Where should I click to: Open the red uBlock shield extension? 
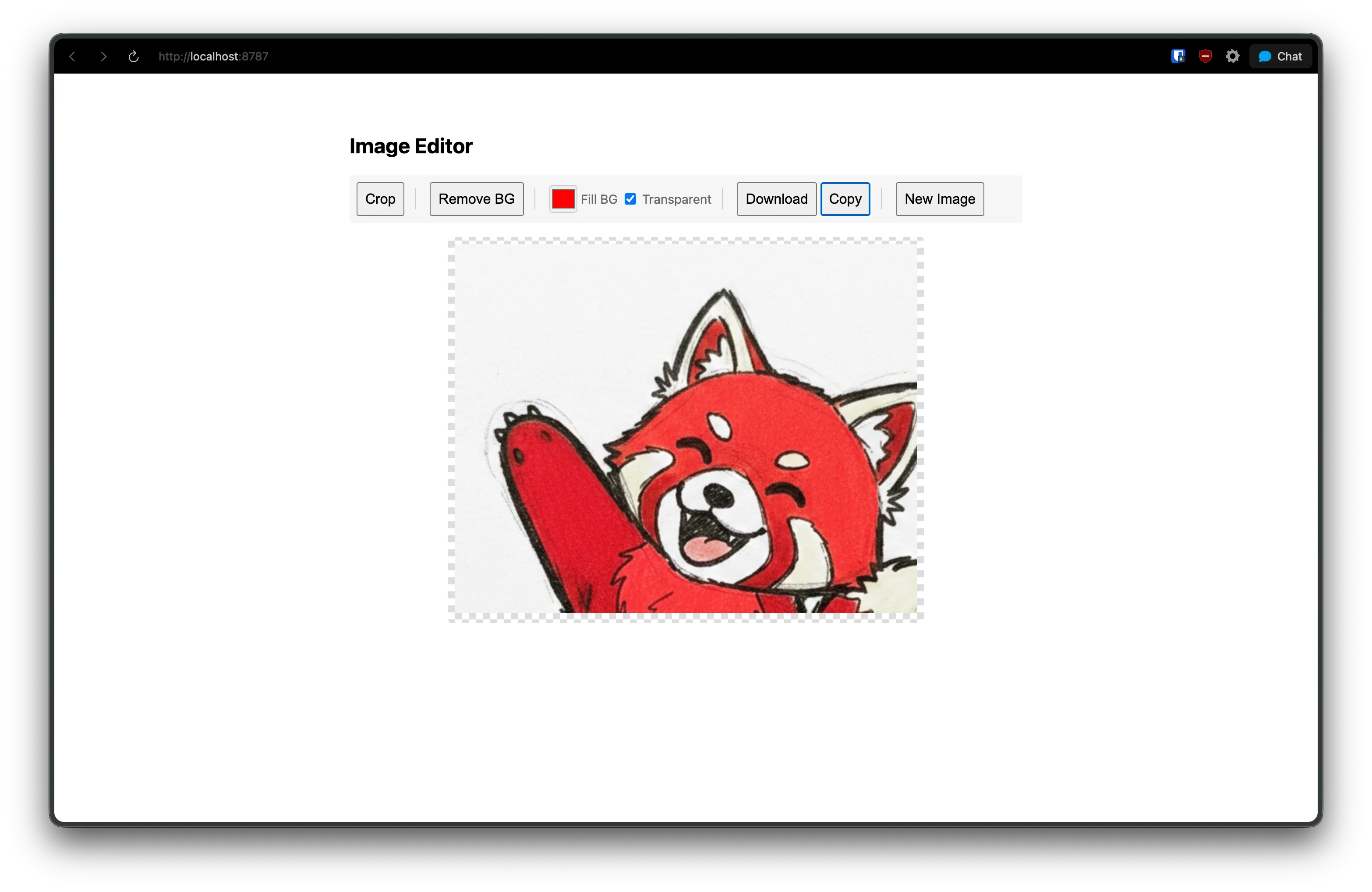pyautogui.click(x=1205, y=57)
